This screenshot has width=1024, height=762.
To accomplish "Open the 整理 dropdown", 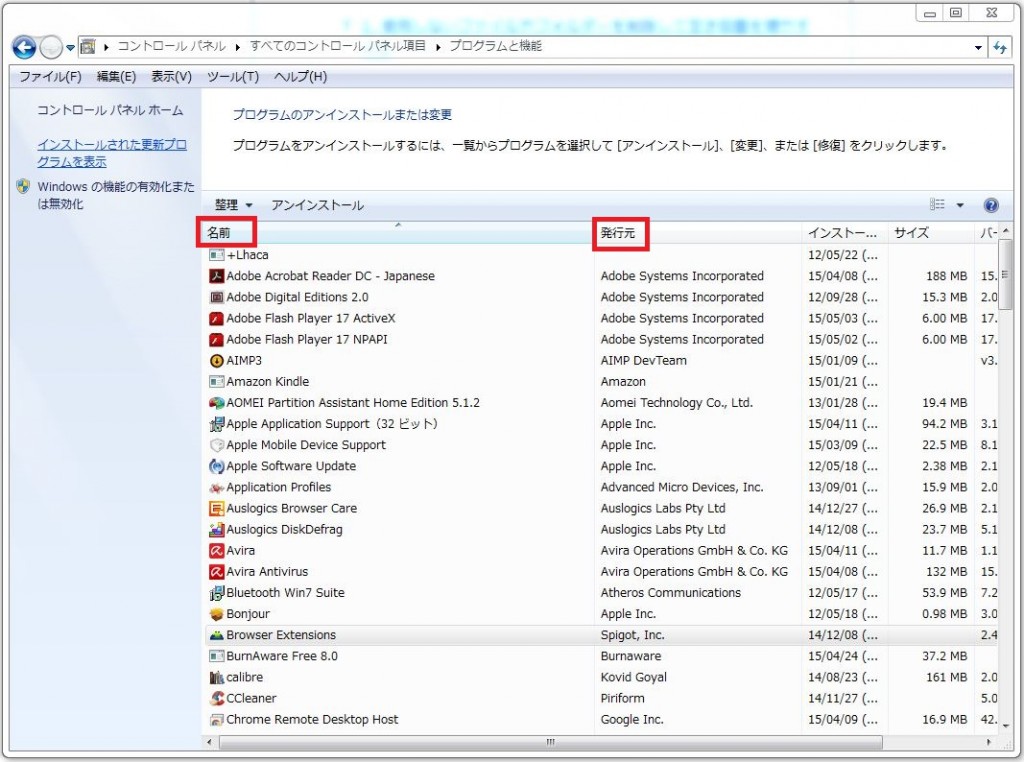I will pos(233,205).
